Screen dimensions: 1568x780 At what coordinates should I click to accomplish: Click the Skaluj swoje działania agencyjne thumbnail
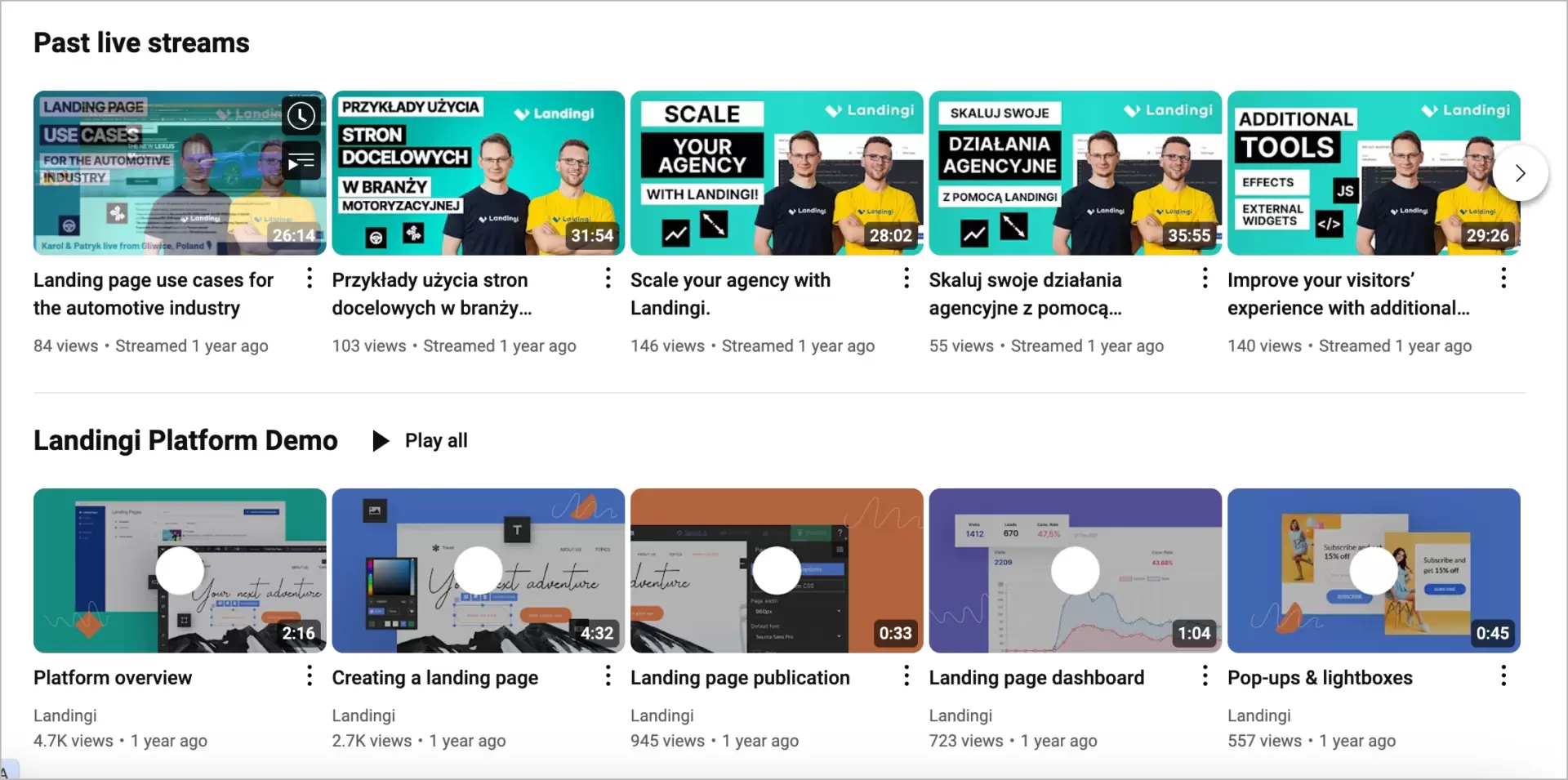point(1076,172)
